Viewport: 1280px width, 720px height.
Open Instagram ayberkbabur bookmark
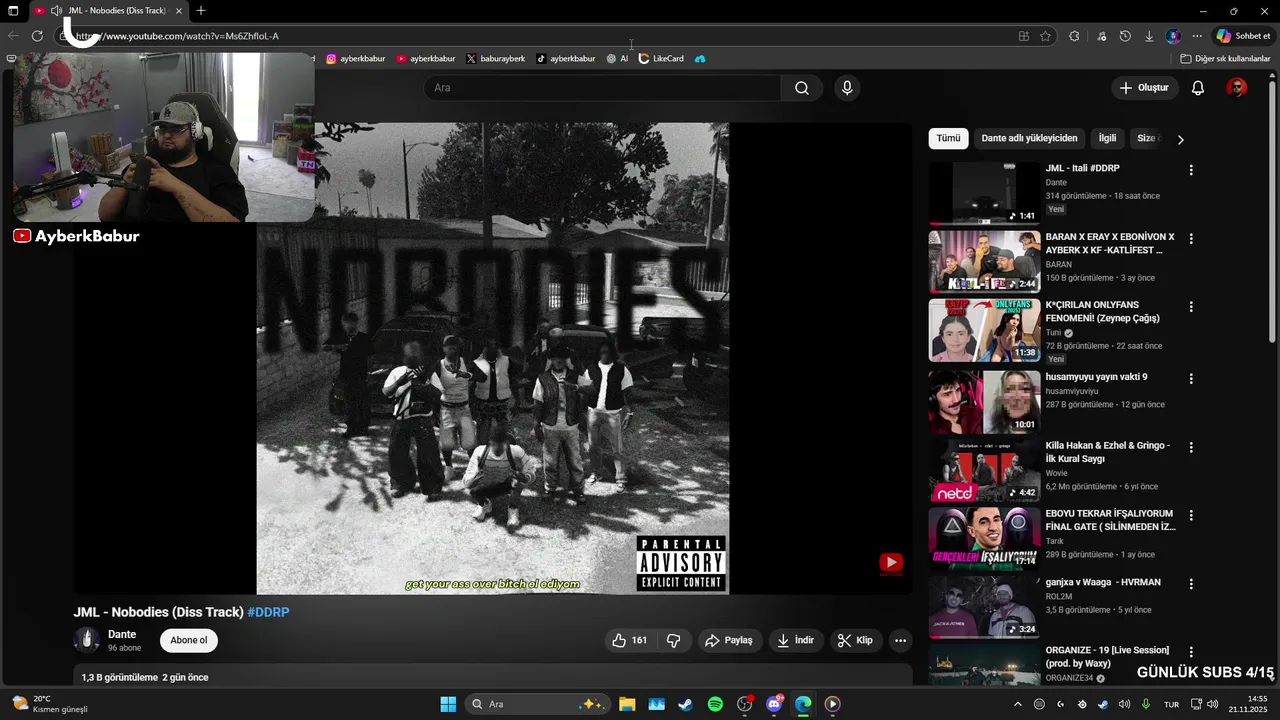coord(355,59)
